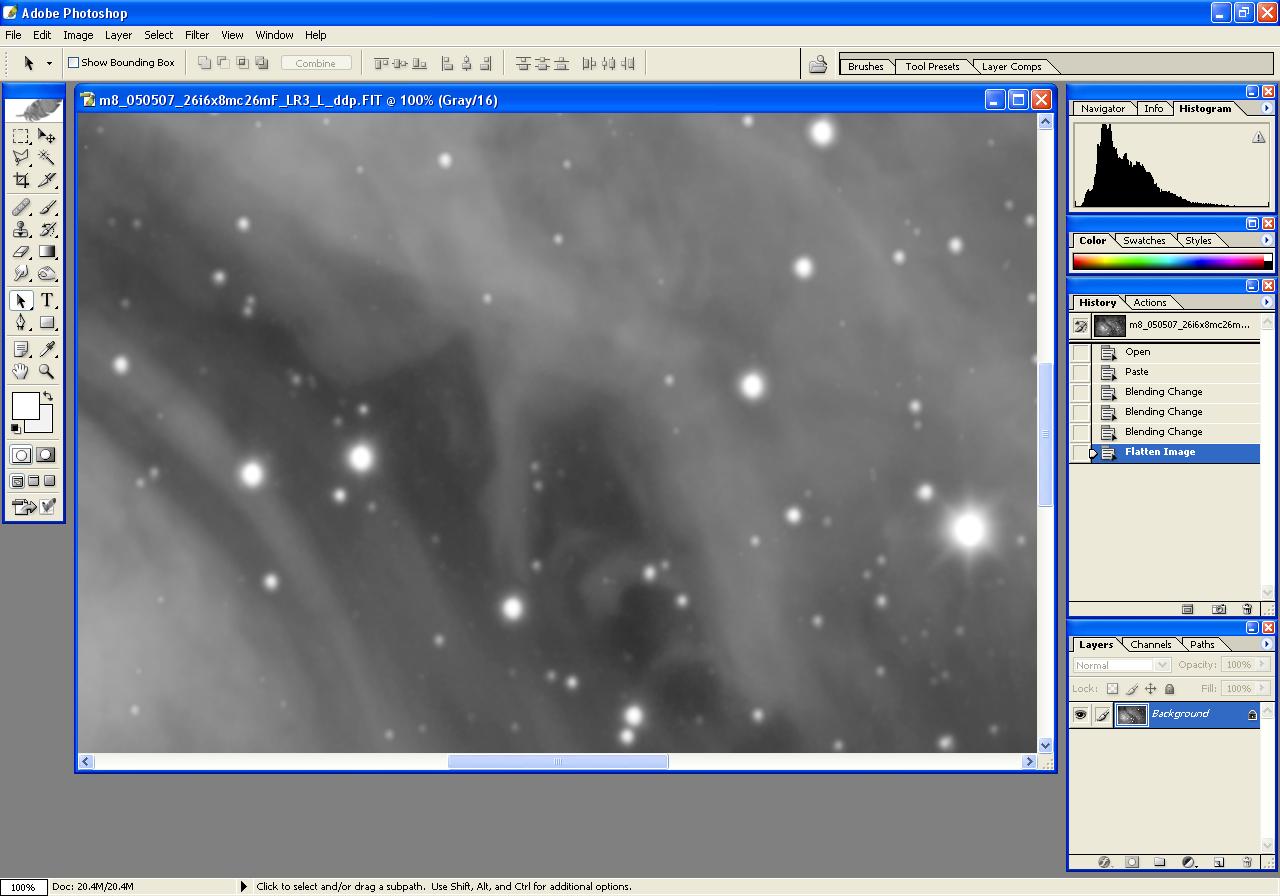This screenshot has width=1280, height=896.
Task: Open the Brushes palette well tab
Action: [x=865, y=67]
